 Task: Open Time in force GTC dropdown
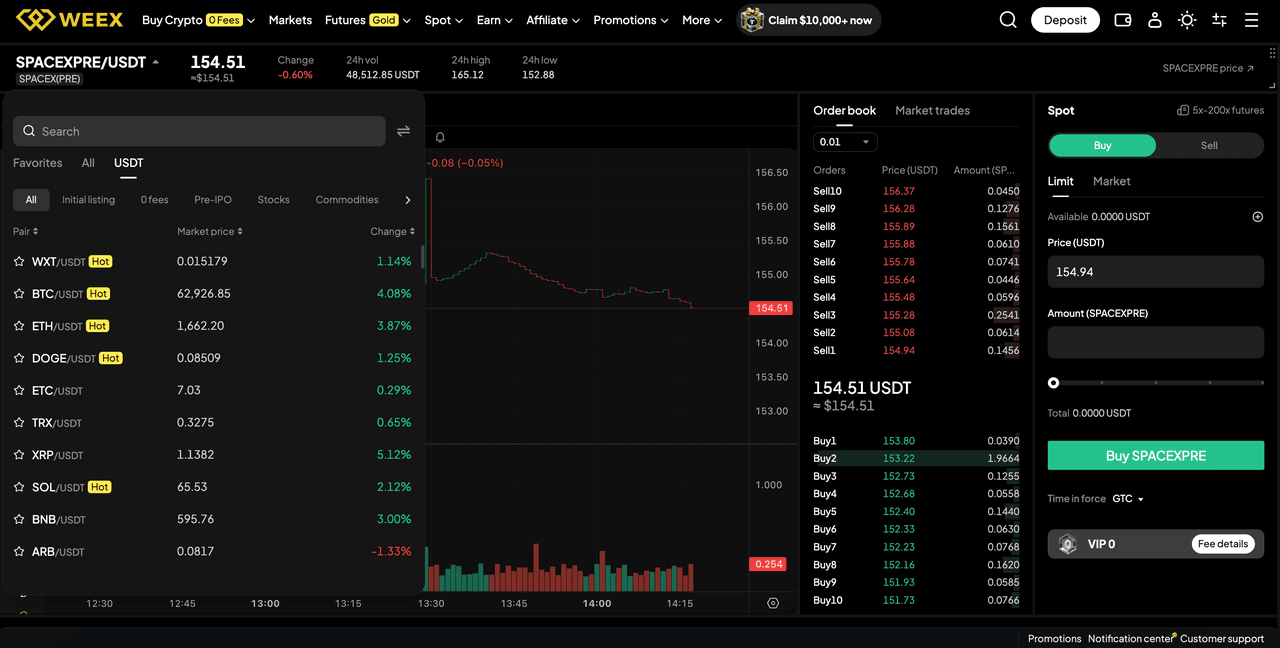1128,499
